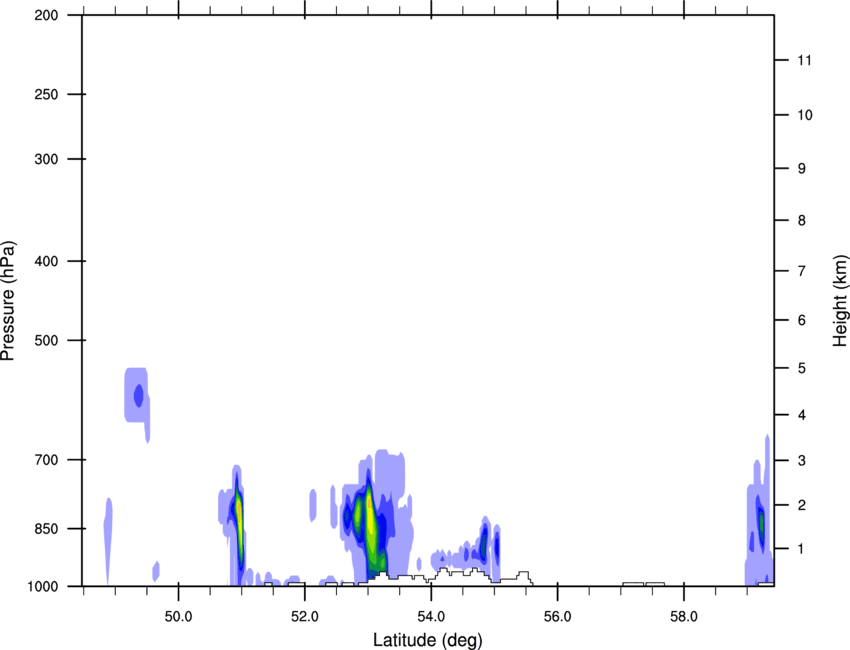Screen dimensions: 850x650
Task: Pick the 10 km height label
Action: point(804,115)
